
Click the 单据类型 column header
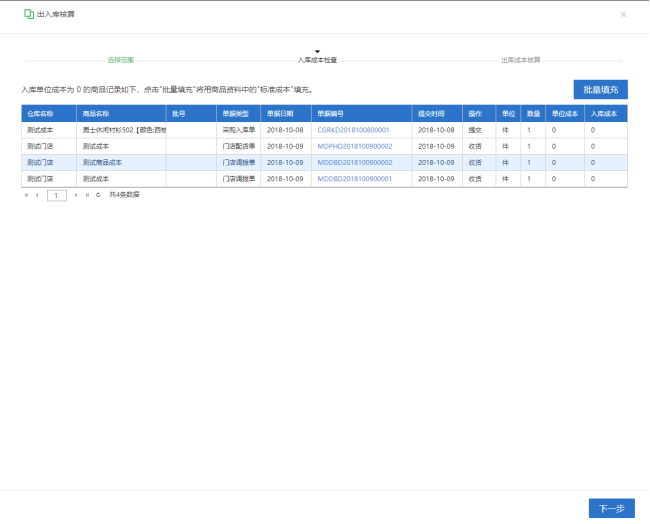pos(238,114)
